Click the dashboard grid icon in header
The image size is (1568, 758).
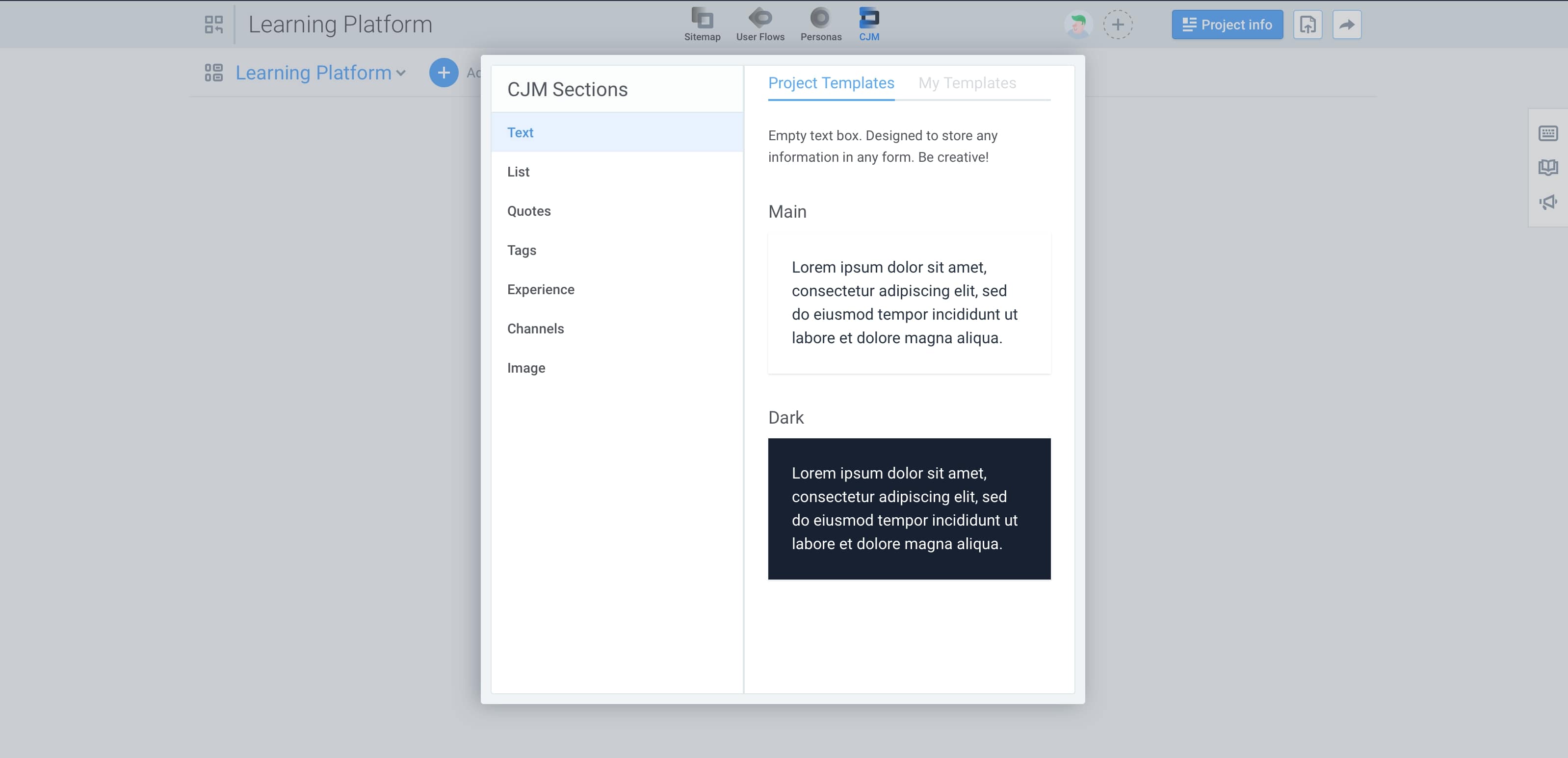213,25
